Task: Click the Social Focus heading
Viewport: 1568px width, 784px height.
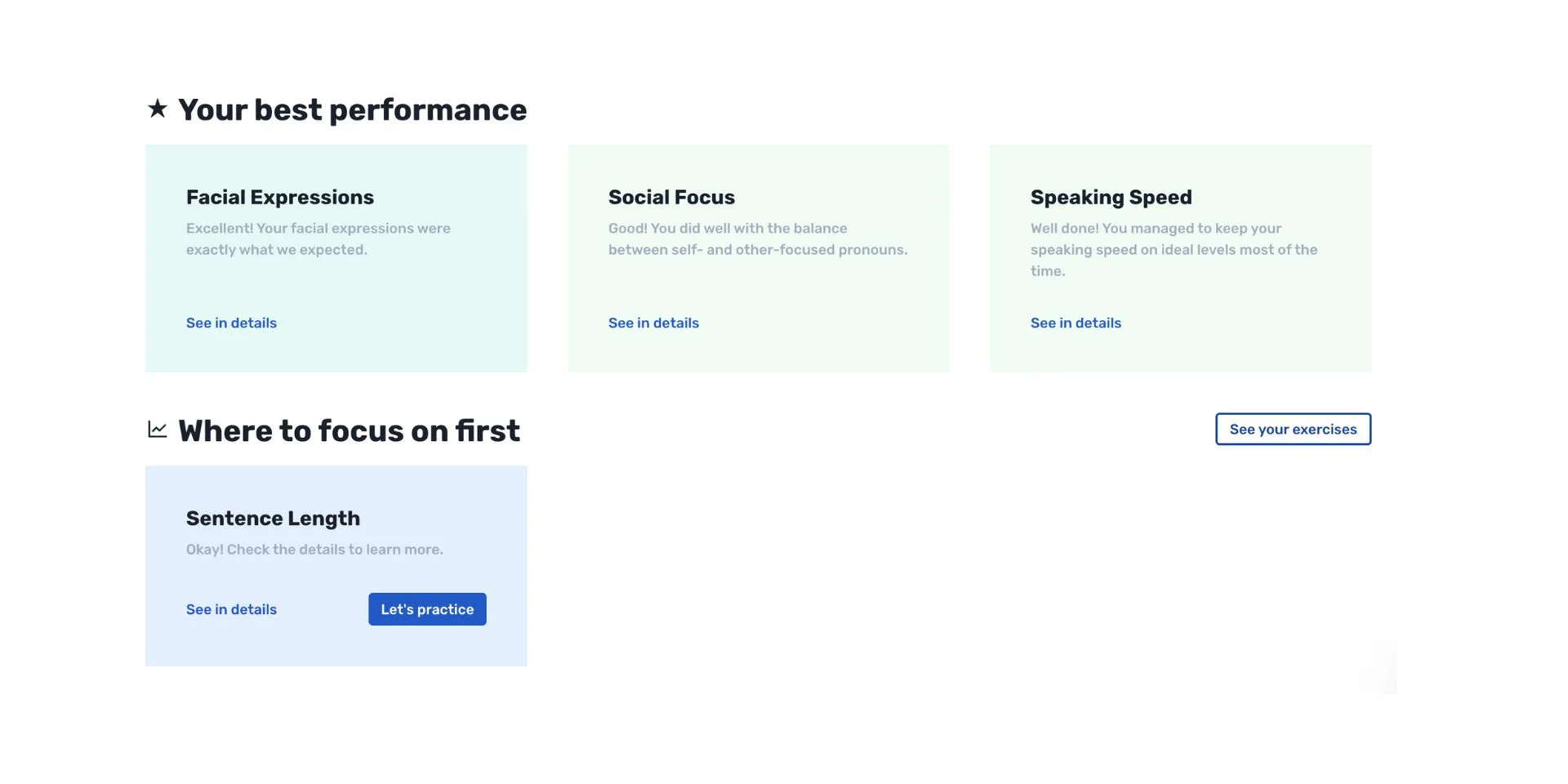Action: (671, 197)
